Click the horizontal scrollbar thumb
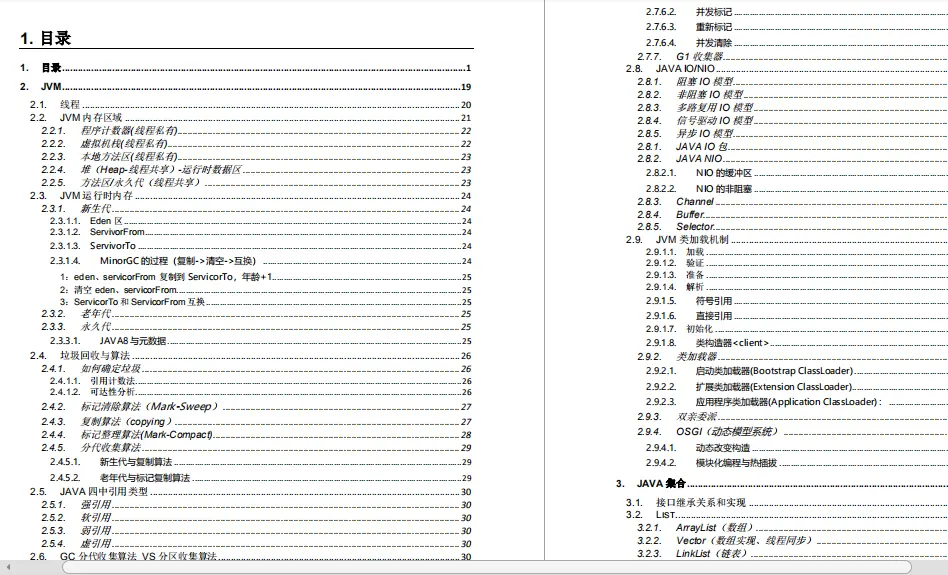948x575 pixels. coord(487,567)
